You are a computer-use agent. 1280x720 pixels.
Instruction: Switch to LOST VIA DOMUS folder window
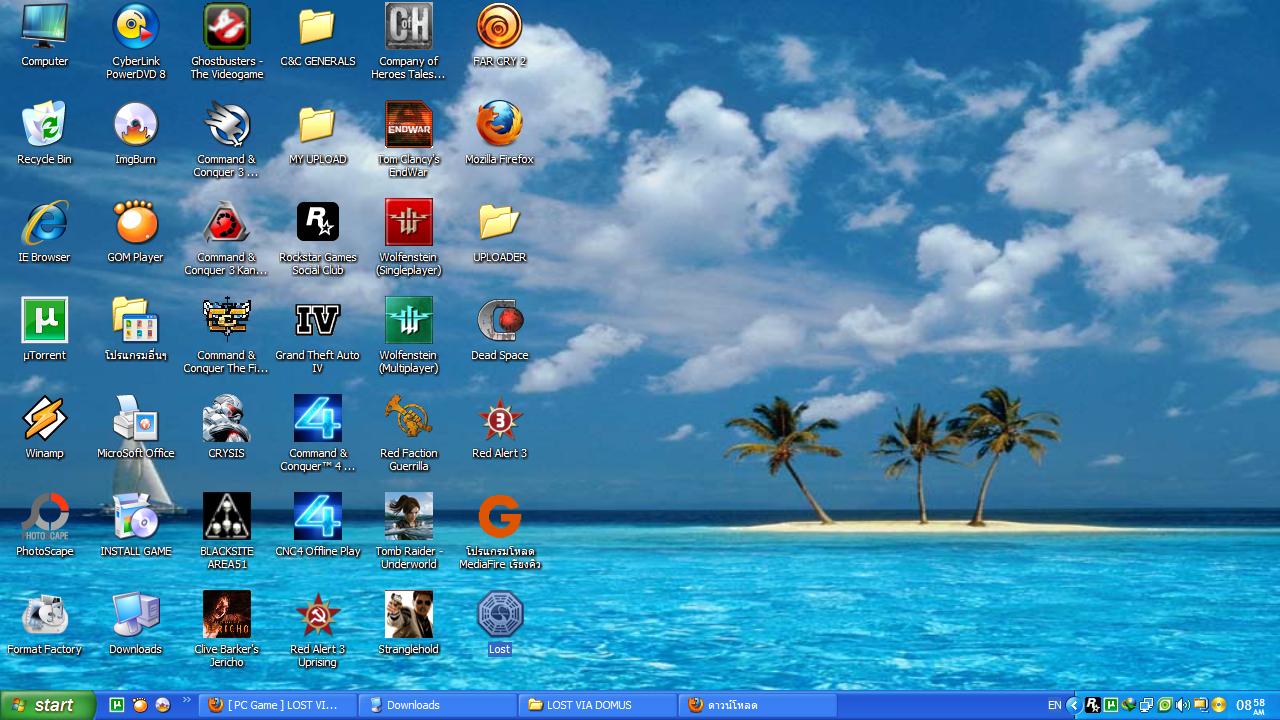pos(598,705)
